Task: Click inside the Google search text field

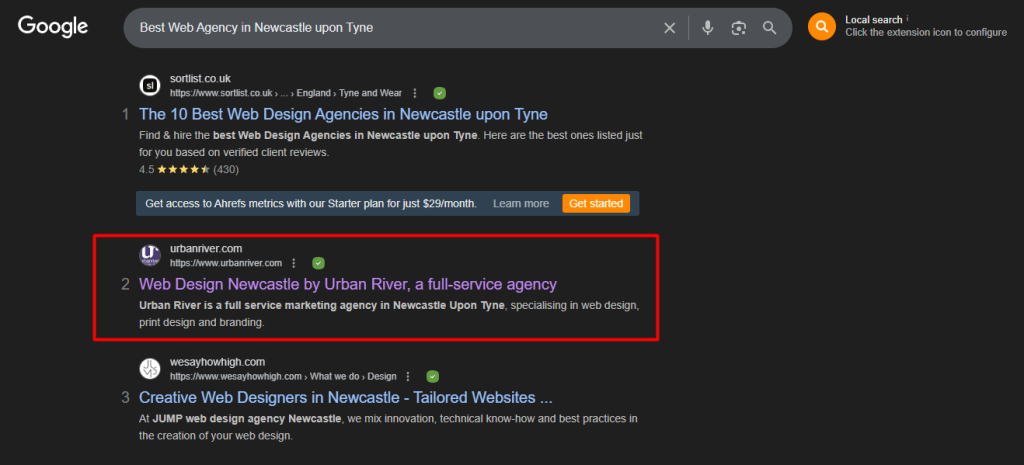Action: (390, 28)
